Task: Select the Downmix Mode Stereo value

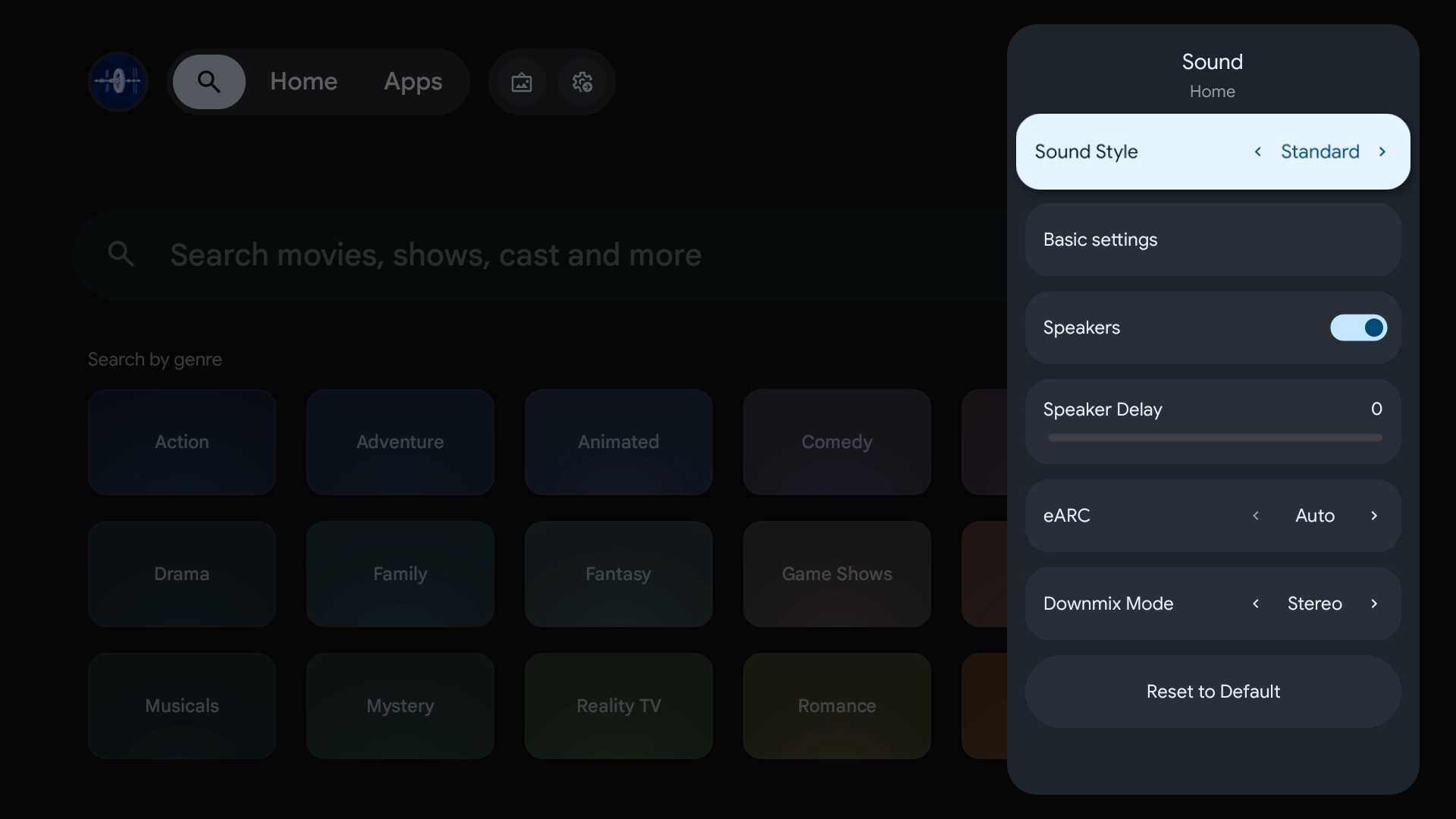Action: [1315, 604]
